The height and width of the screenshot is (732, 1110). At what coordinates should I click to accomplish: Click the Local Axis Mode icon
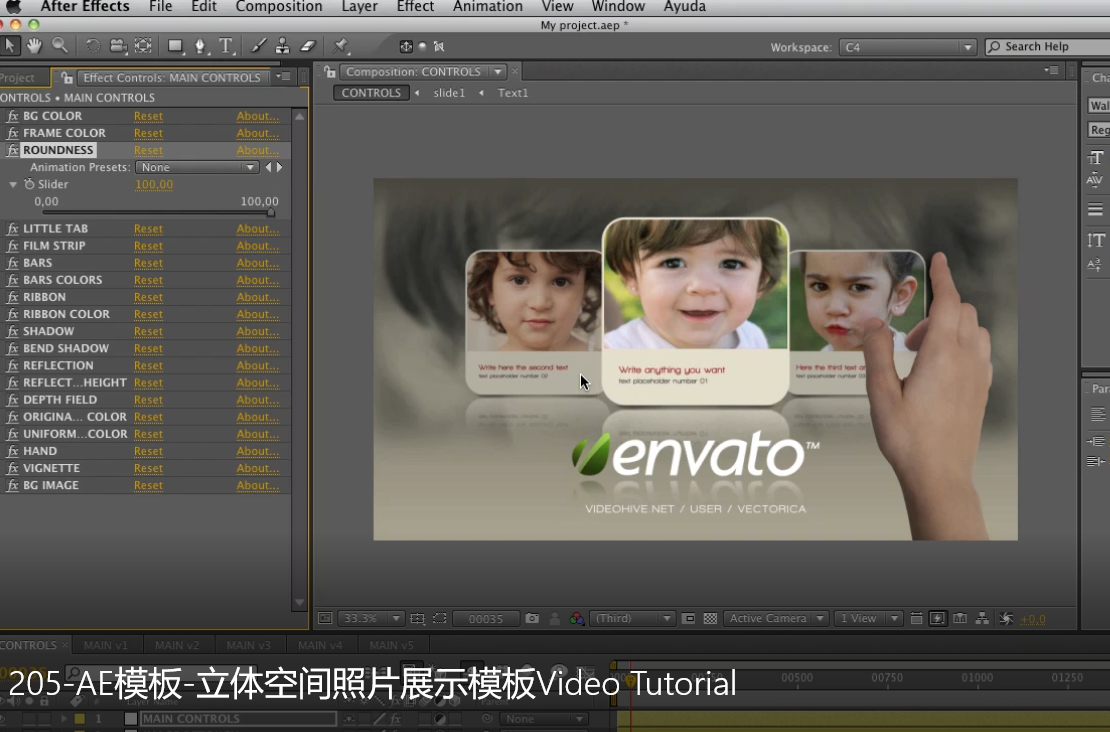click(x=406, y=47)
